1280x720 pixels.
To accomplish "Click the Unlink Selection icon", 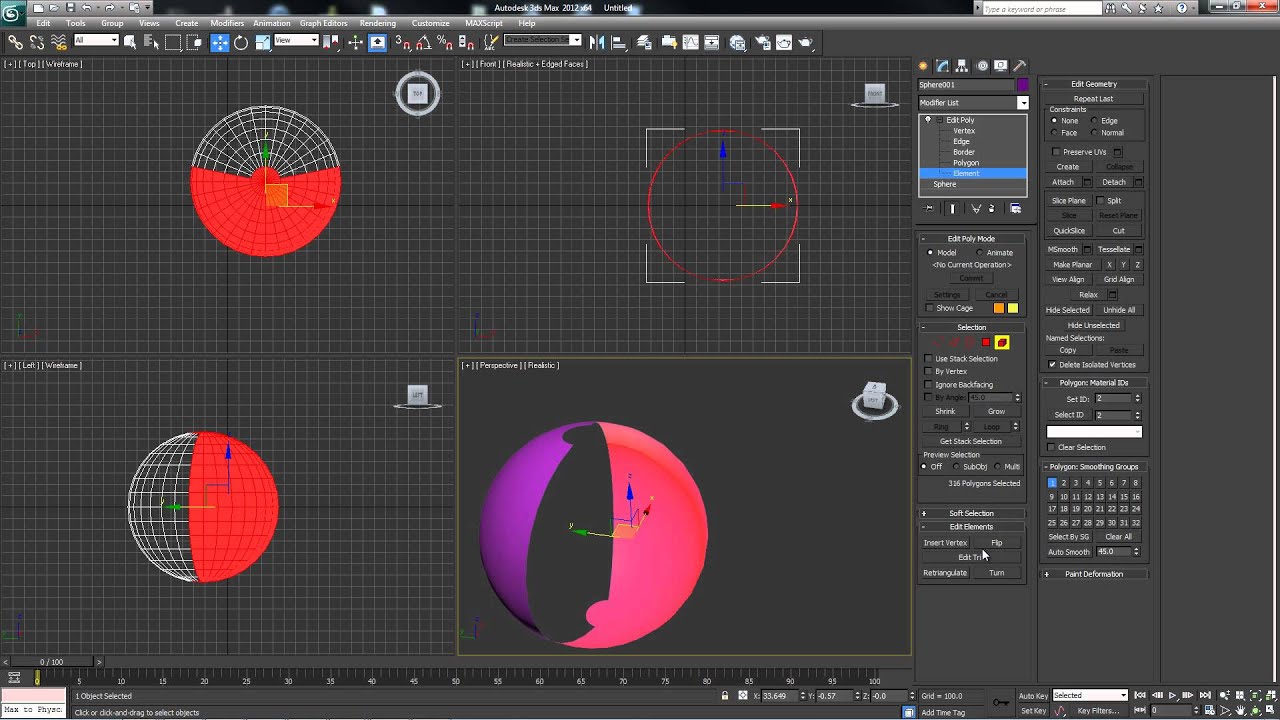I will tap(37, 42).
